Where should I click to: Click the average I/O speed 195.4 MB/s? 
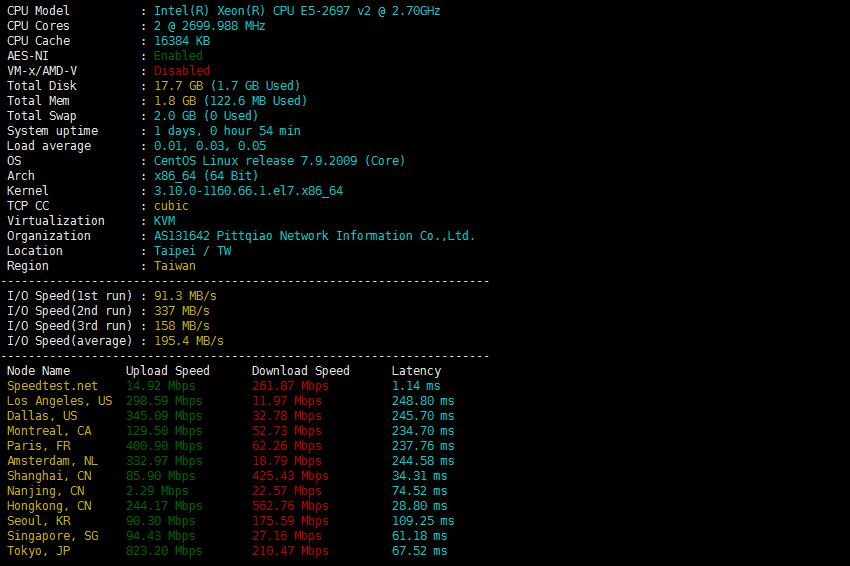pos(189,341)
